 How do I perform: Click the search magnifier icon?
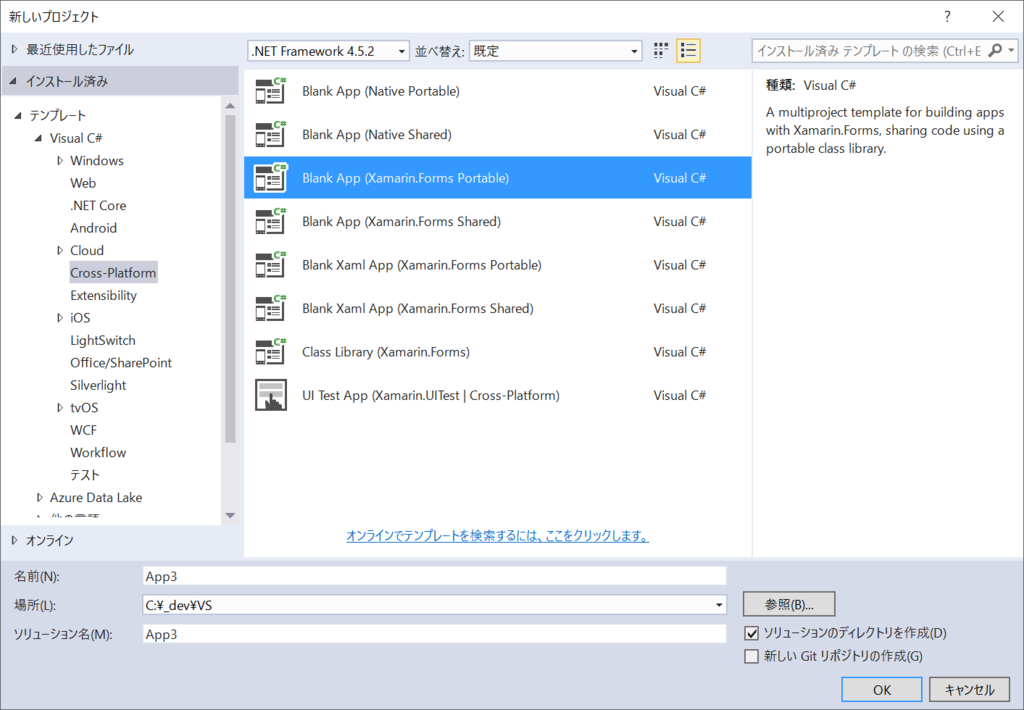tap(995, 50)
